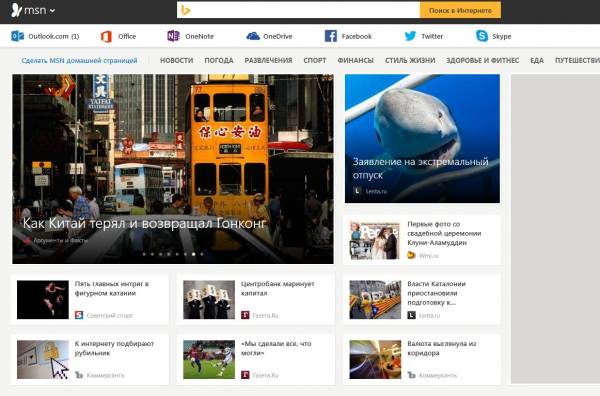
Task: Open the OneDrive cloud icon
Action: [253, 36]
